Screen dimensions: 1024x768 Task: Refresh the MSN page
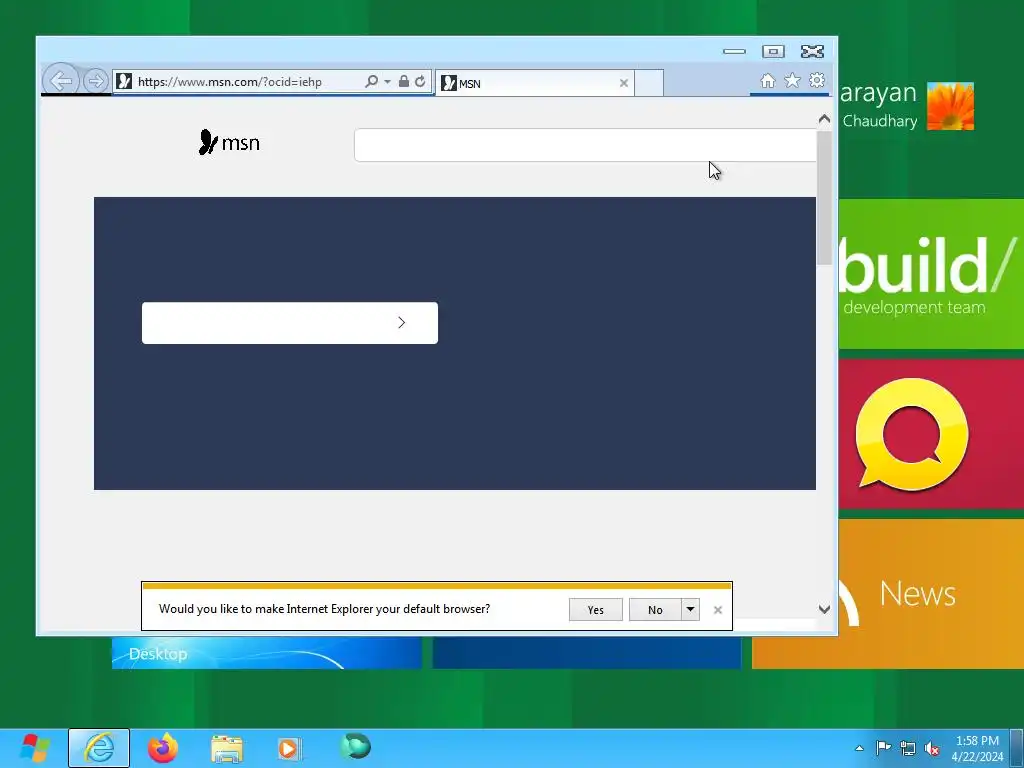tap(420, 81)
